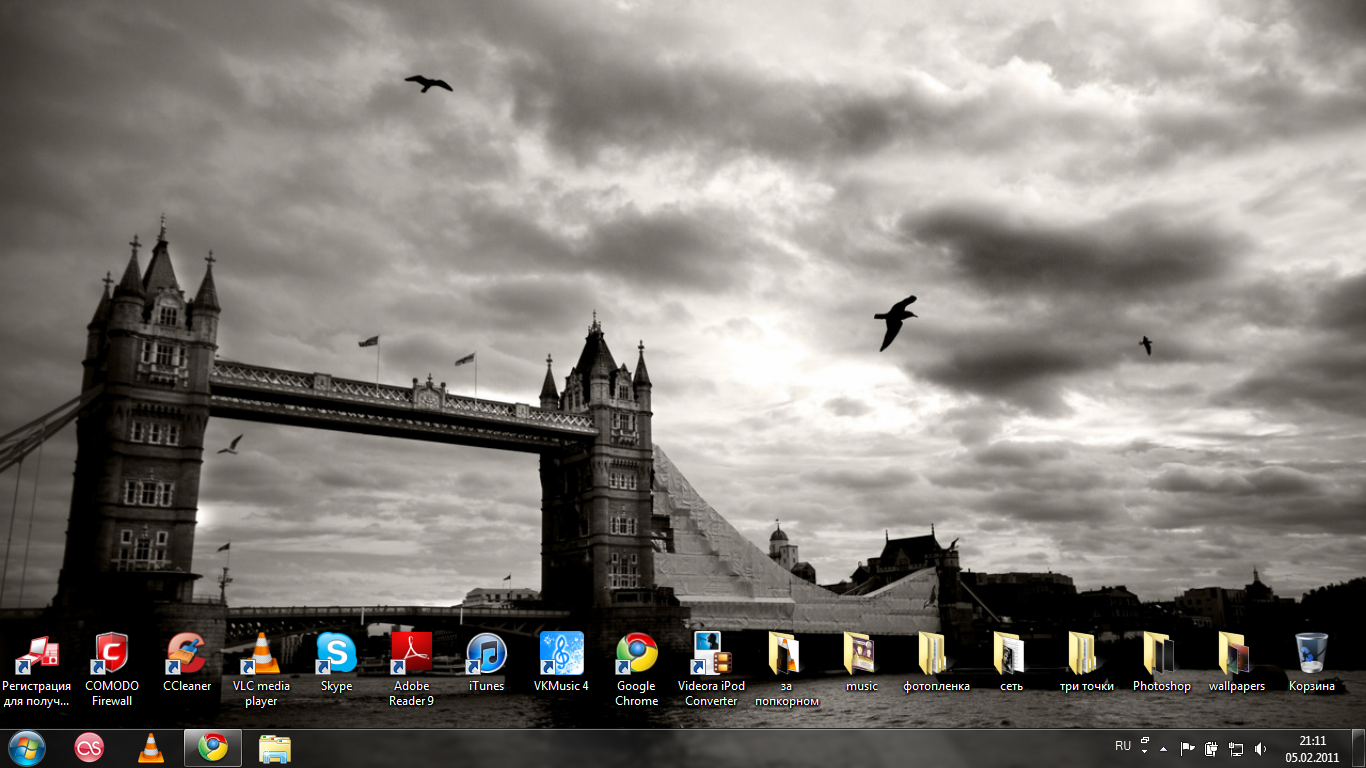Select the VKMusic 4 desktop icon
1366x768 pixels.
pyautogui.click(x=561, y=663)
